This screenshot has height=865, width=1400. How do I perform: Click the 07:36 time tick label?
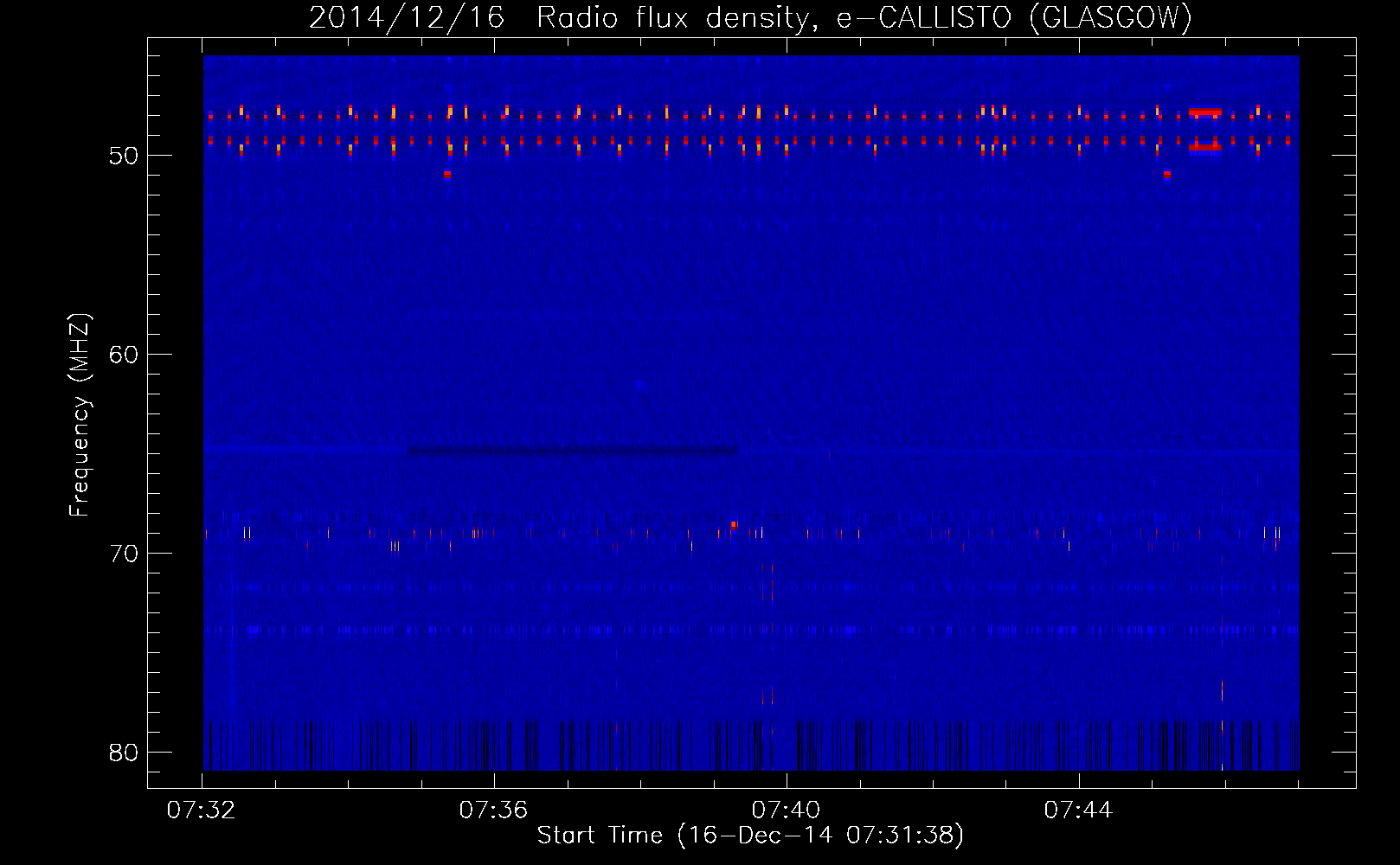[x=493, y=811]
